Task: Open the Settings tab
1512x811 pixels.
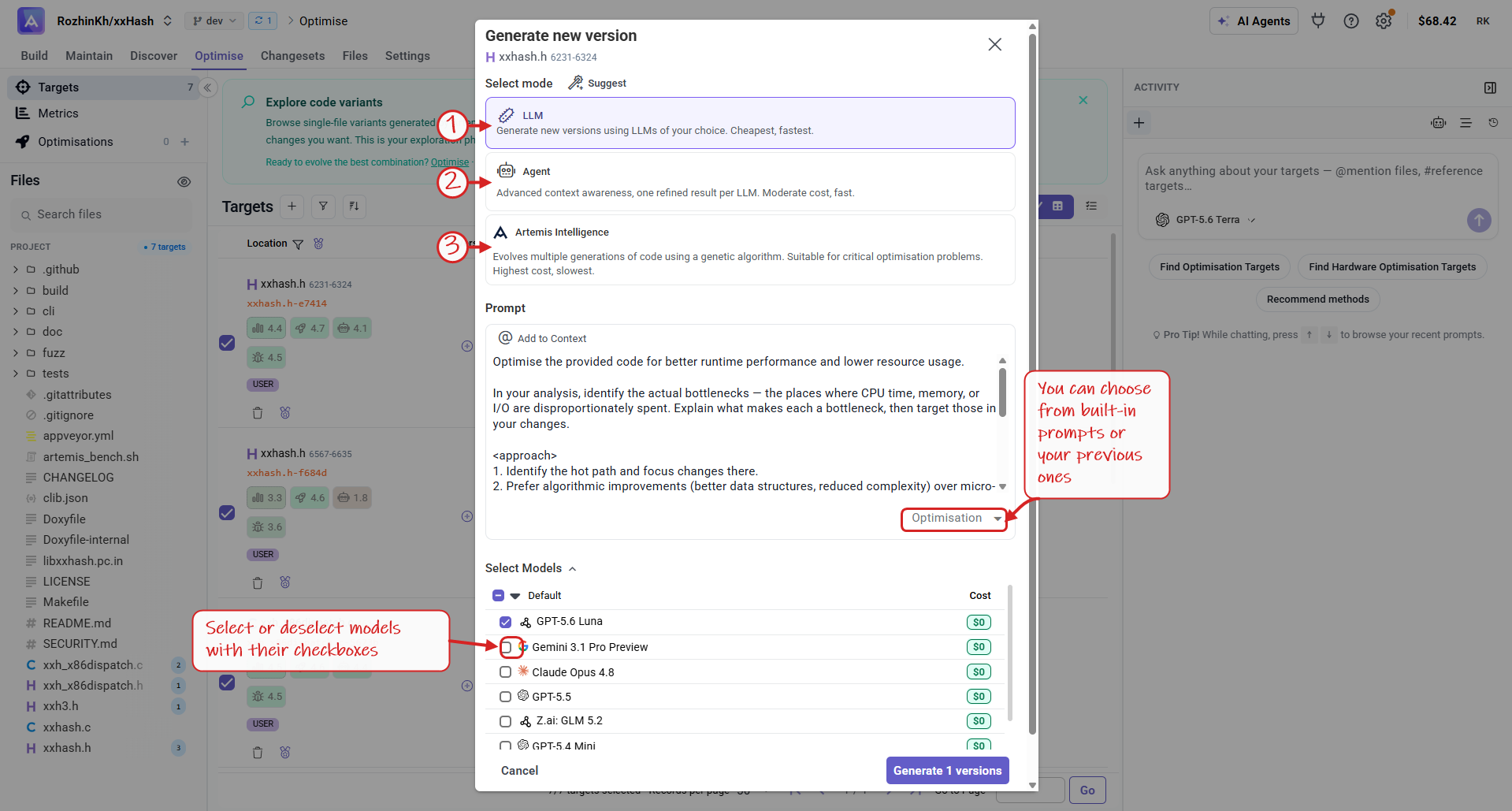Action: coord(407,56)
